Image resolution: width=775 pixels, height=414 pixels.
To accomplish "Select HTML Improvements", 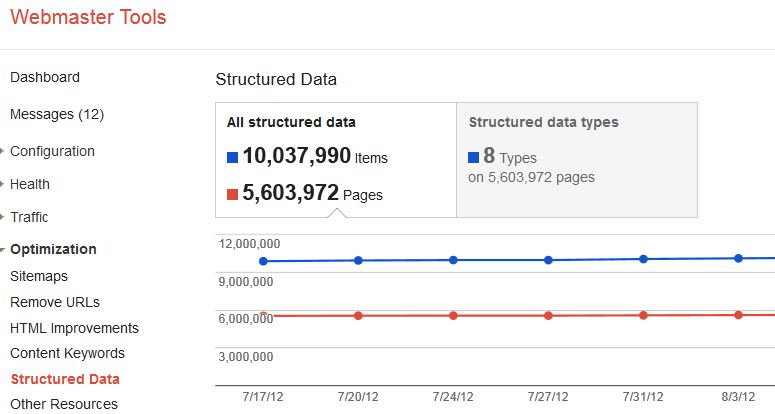I will point(74,328).
